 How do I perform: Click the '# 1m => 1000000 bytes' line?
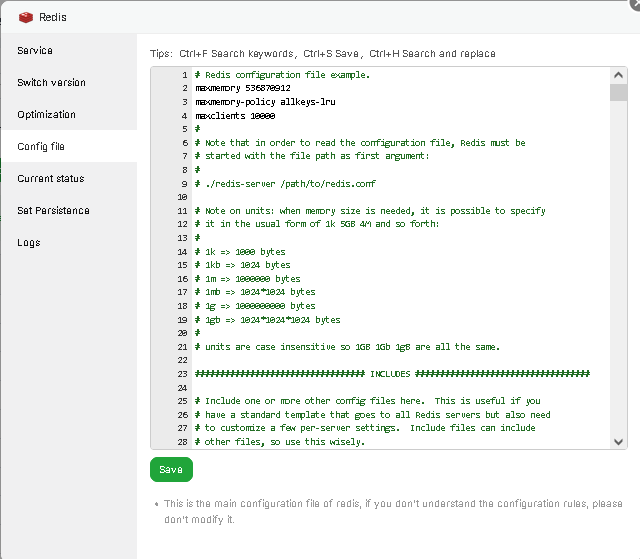(248, 279)
